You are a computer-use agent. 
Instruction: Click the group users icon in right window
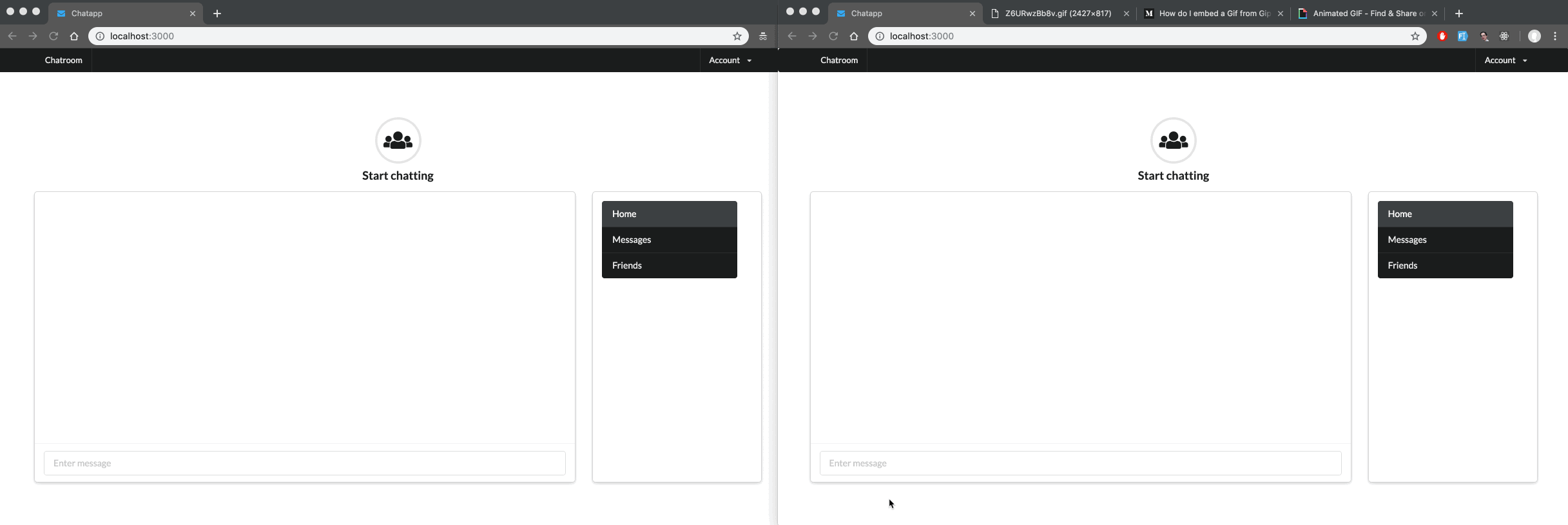(x=1174, y=140)
